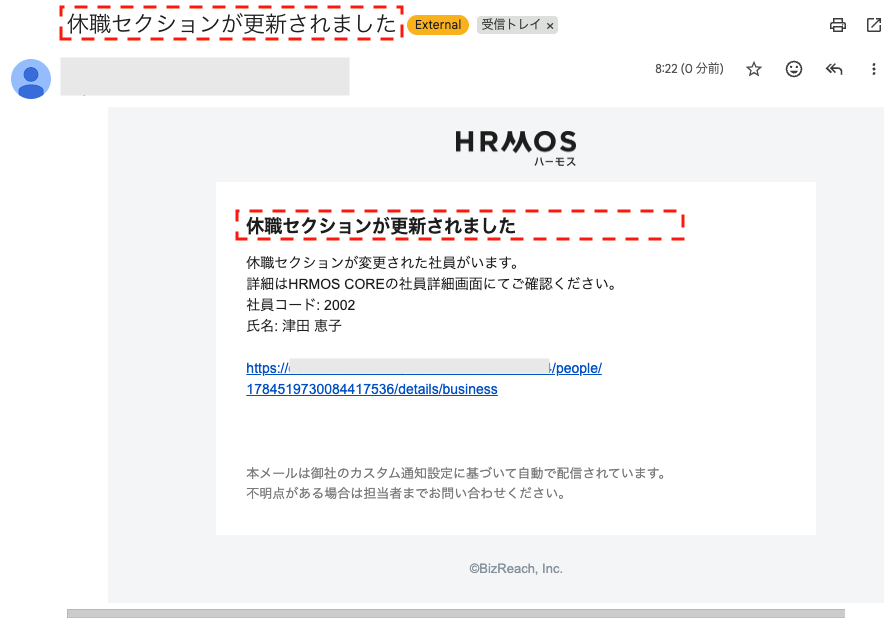Screen dimensions: 891x622
Task: Open the HRMOS employee details URL
Action: coord(424,368)
